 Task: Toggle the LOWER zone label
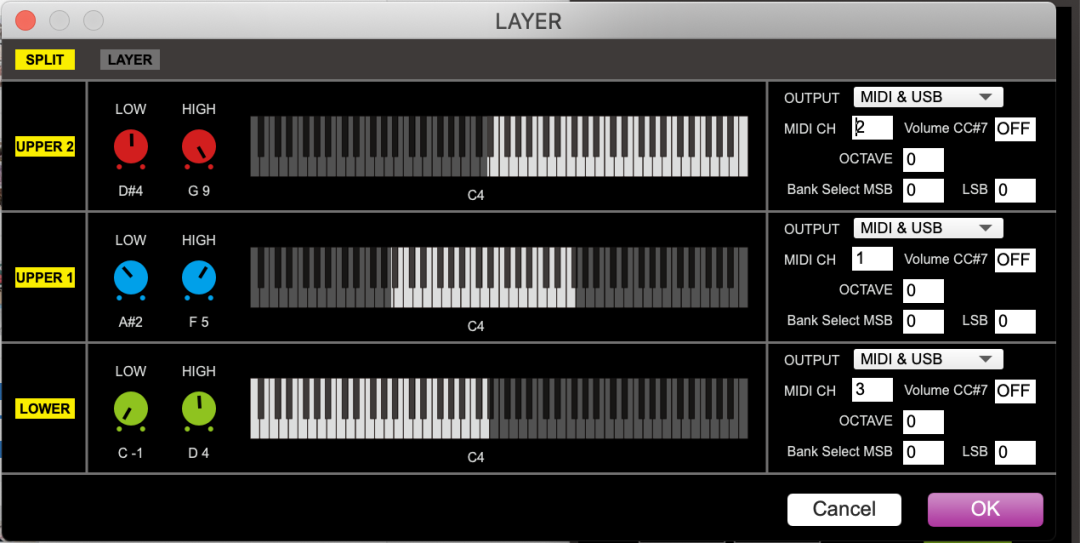click(x=45, y=409)
